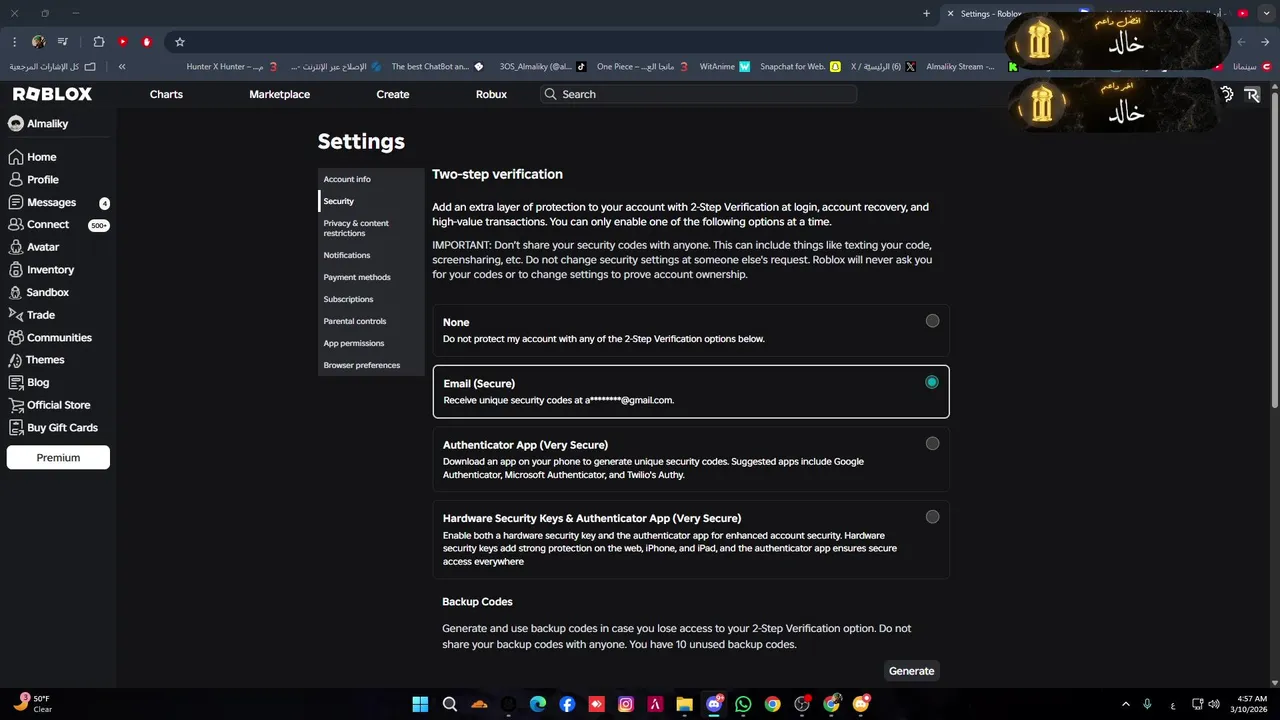Open the Payment methods settings tab
The height and width of the screenshot is (720, 1280).
point(371,277)
